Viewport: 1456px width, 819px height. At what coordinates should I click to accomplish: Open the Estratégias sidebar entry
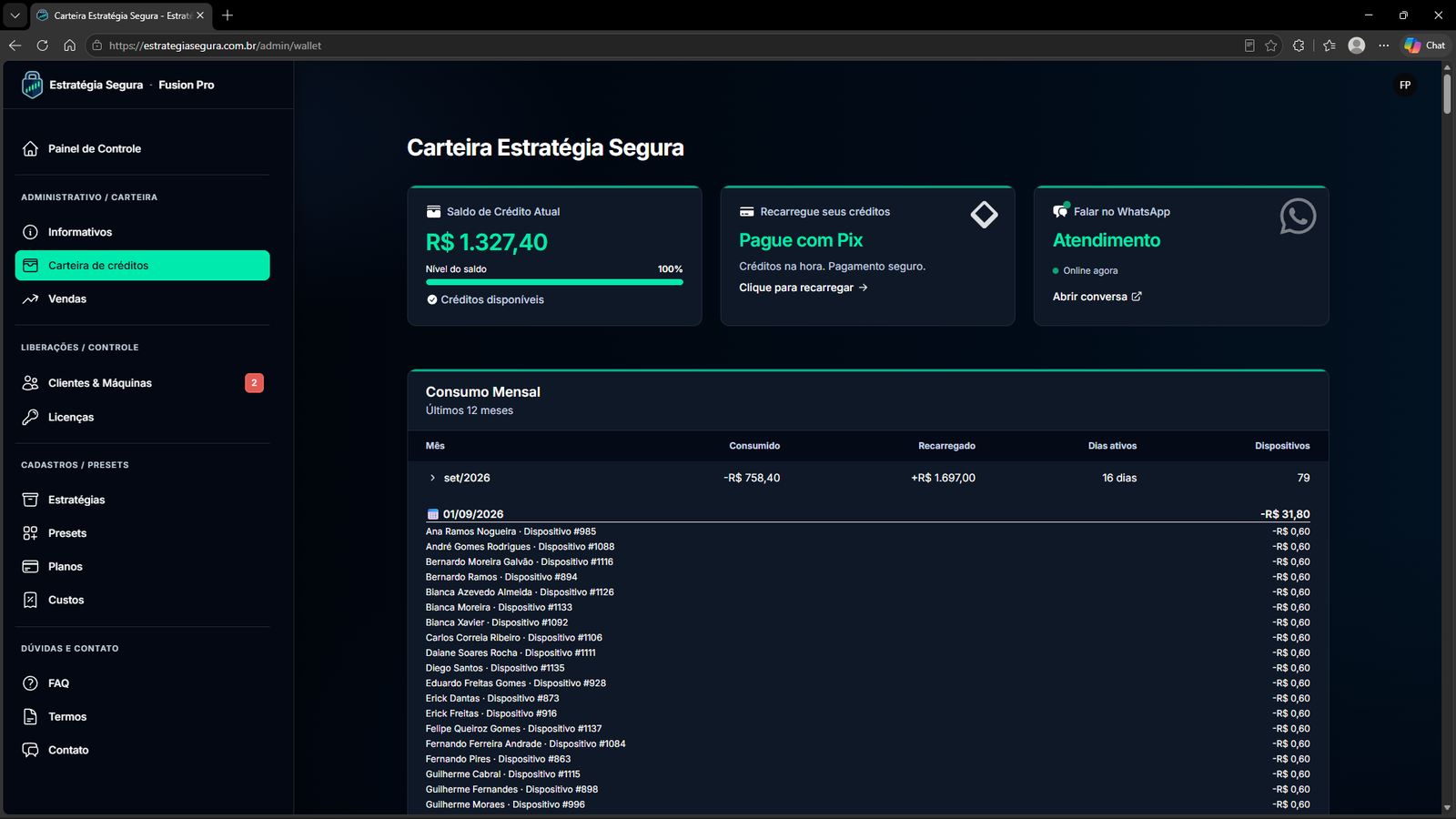143,500
